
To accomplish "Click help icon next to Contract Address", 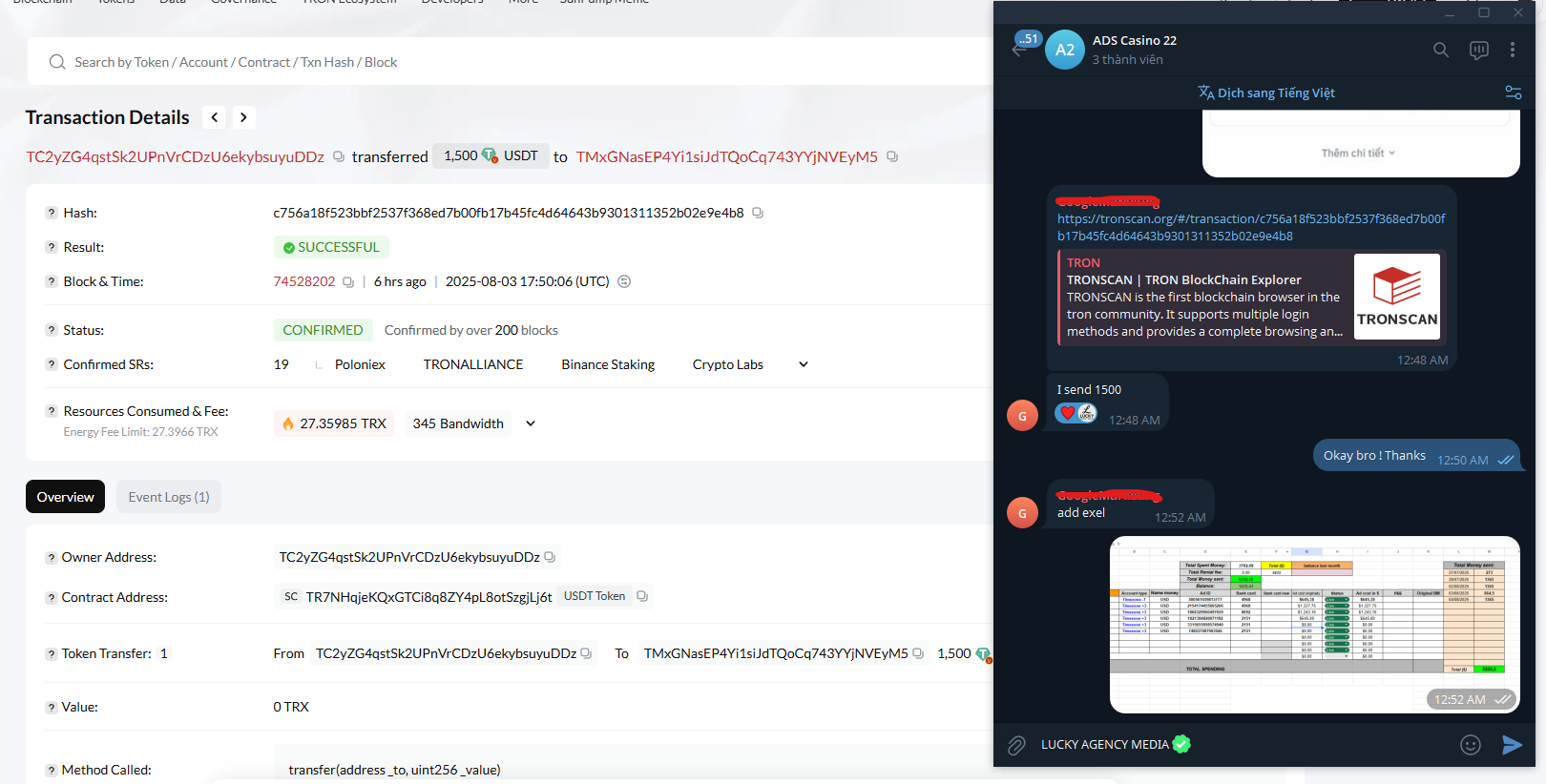I will pyautogui.click(x=52, y=598).
